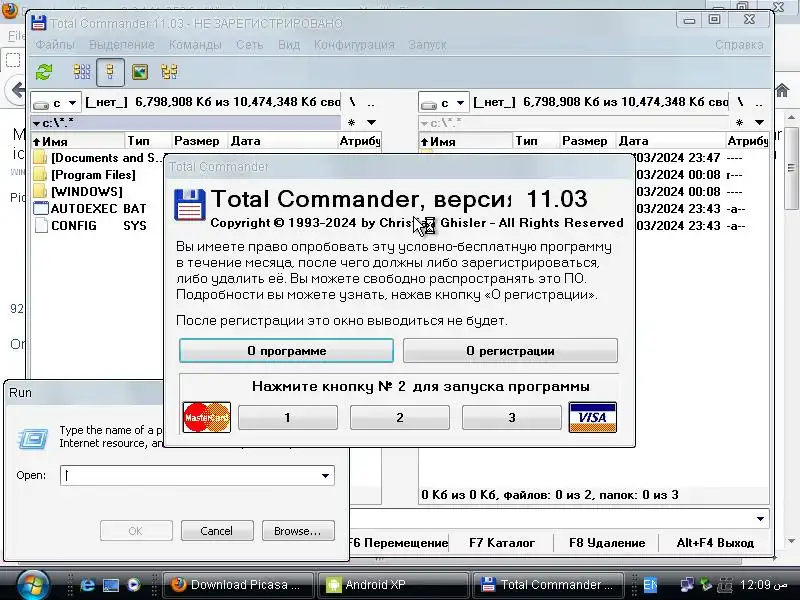
Task: Click Browse in the Run dialog
Action: 298,531
